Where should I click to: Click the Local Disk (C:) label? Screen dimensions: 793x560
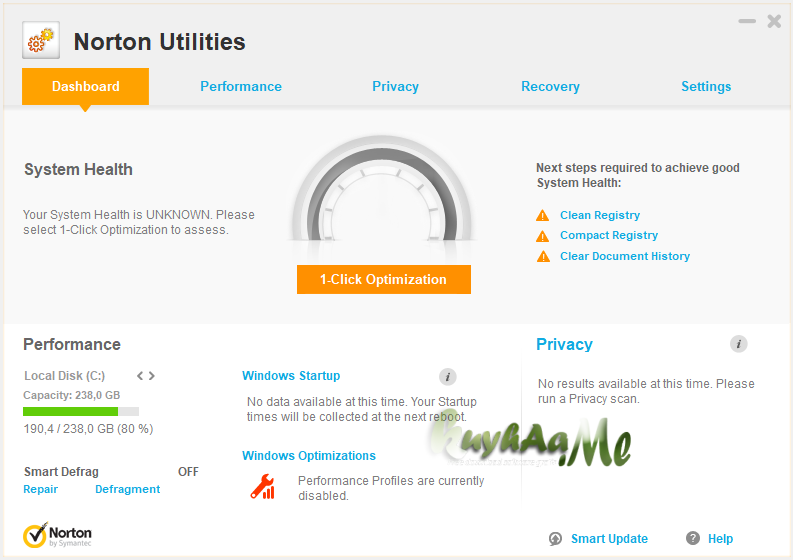(64, 376)
